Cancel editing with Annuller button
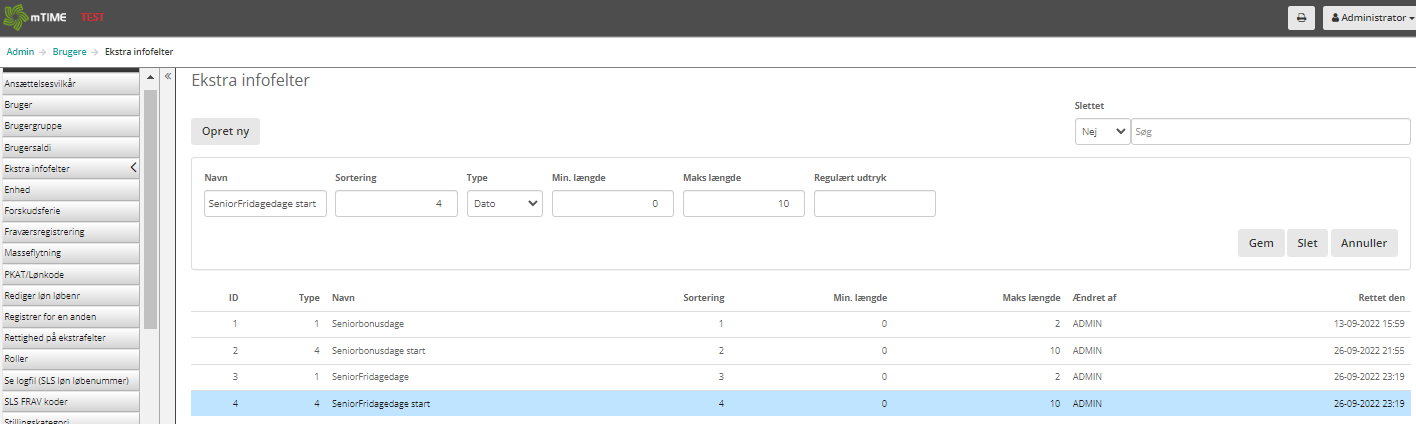This screenshot has width=1416, height=424. [x=1363, y=243]
